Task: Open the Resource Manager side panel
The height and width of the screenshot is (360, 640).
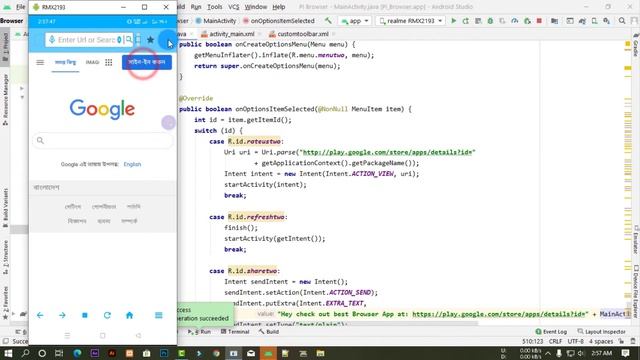Action: (5, 100)
